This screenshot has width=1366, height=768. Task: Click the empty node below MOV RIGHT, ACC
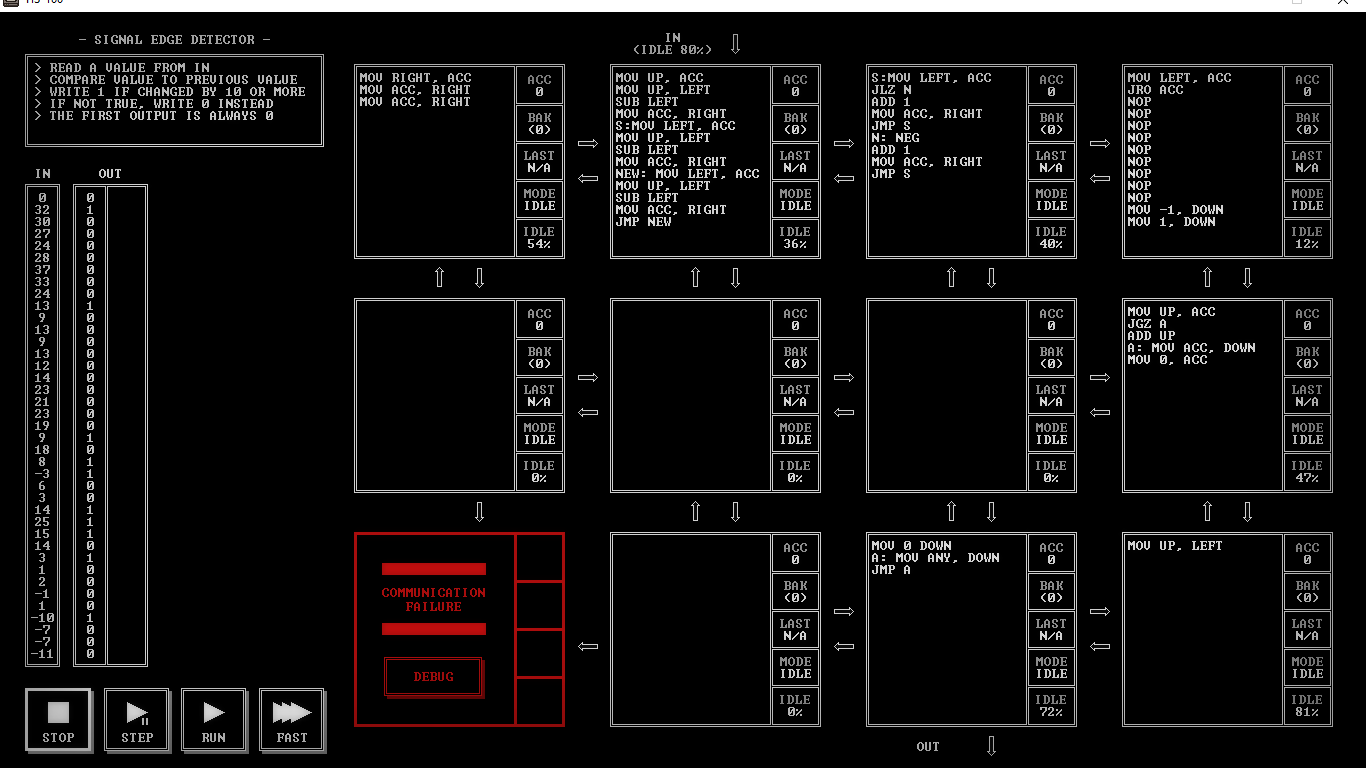(435, 395)
